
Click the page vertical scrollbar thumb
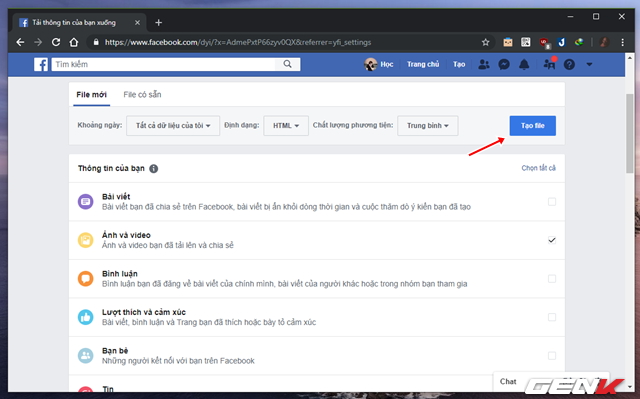630,134
